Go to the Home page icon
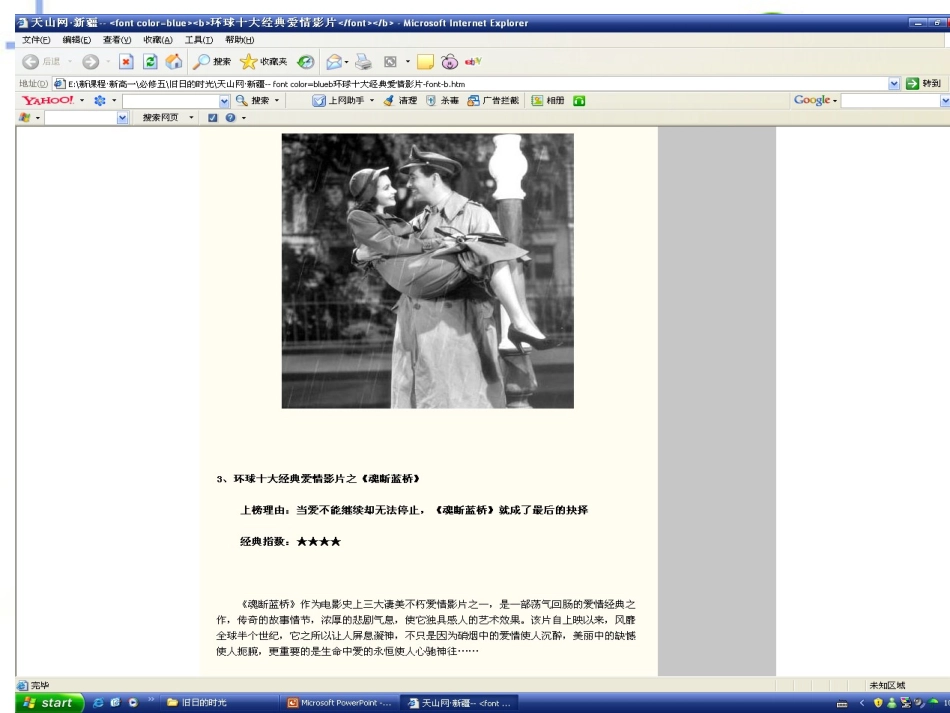Screen dimensions: 950x713 (x=174, y=62)
